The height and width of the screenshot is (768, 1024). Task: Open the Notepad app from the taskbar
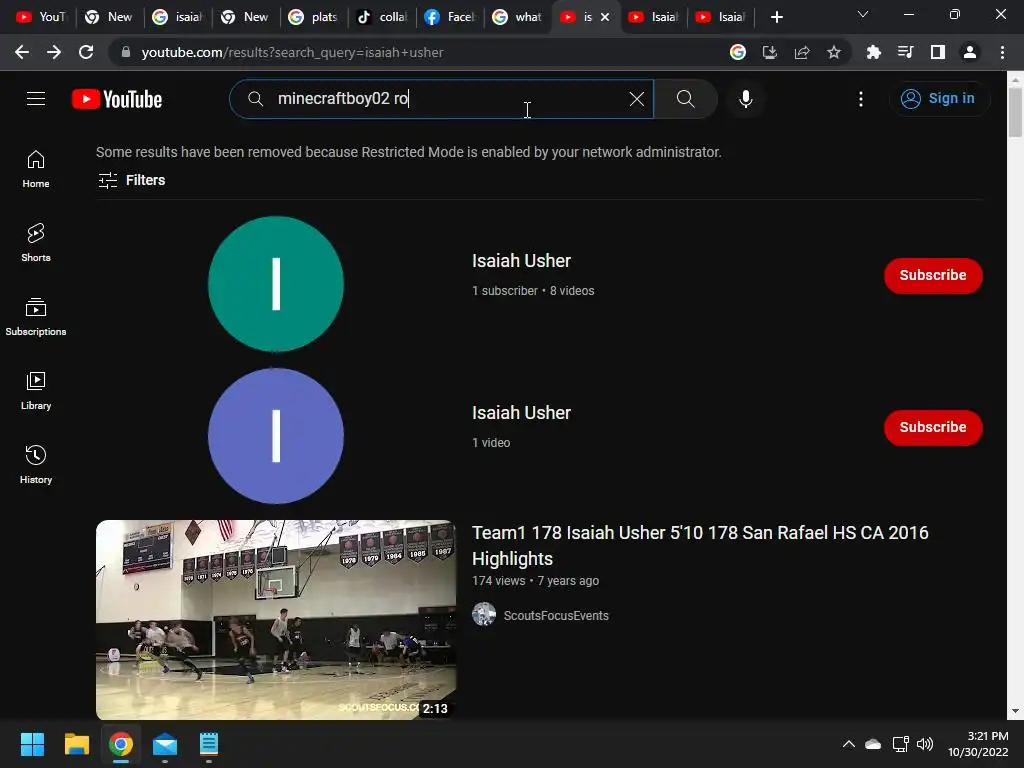tap(209, 744)
